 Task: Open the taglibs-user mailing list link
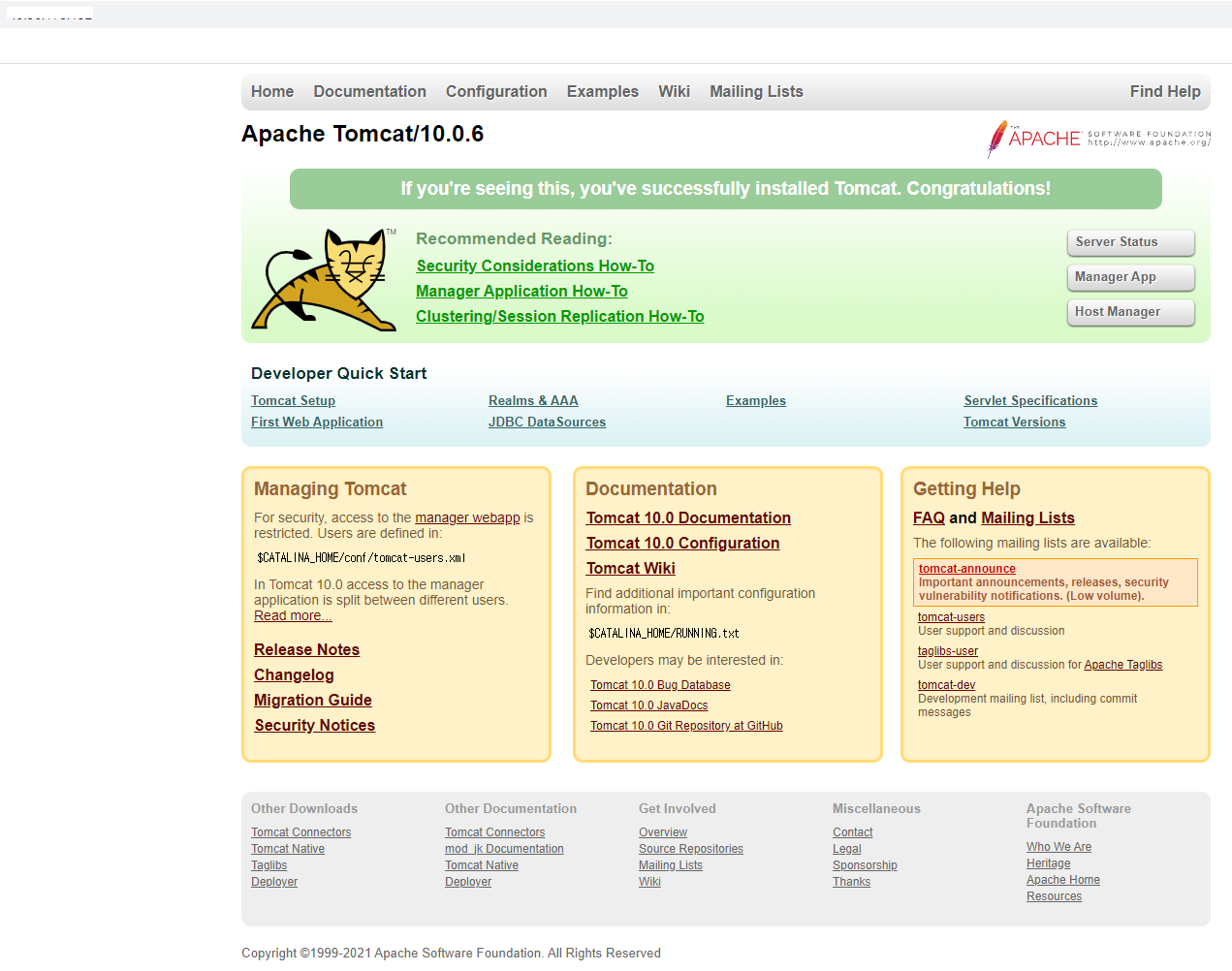click(x=948, y=651)
